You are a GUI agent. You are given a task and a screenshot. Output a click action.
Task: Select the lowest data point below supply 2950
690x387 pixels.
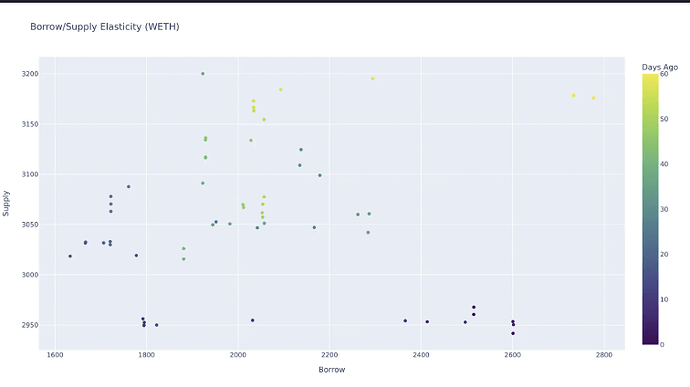[x=513, y=334]
